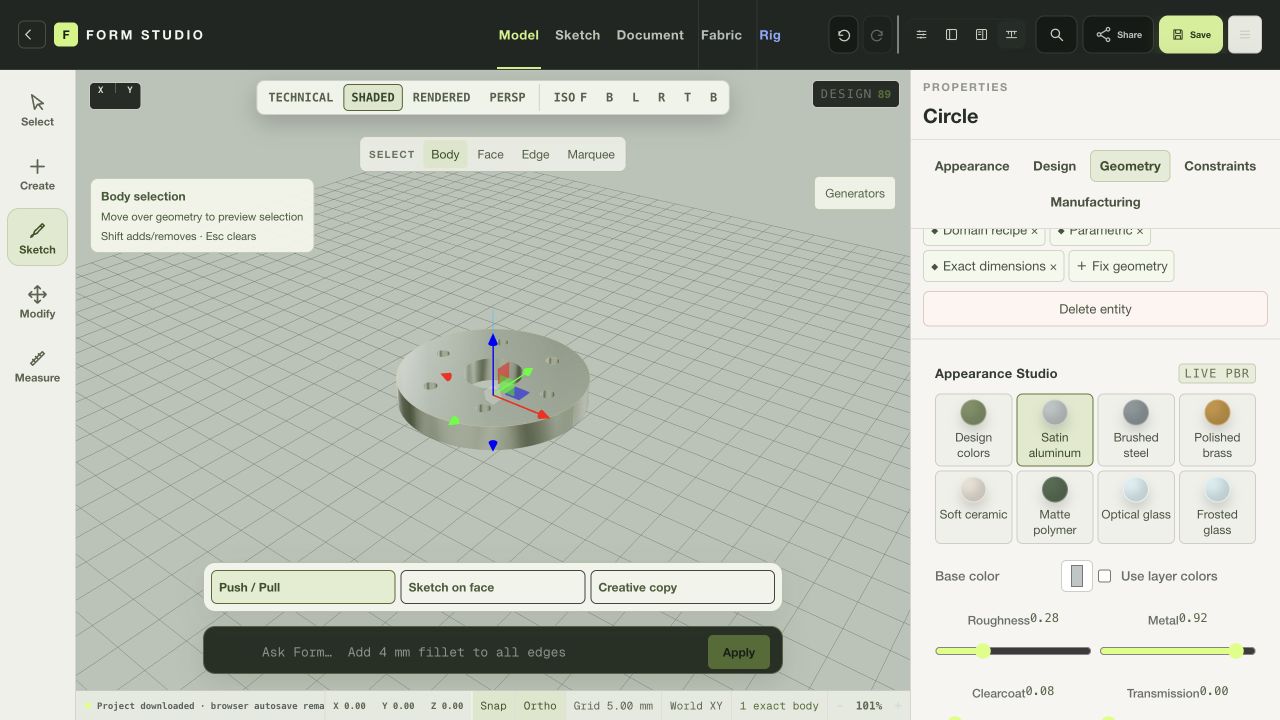Viewport: 1280px width, 720px height.
Task: Choose the Select tool in the left toolbar
Action: point(37,110)
